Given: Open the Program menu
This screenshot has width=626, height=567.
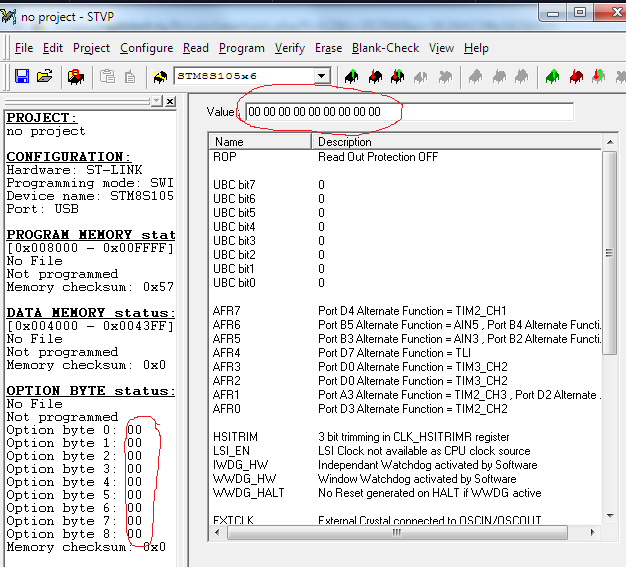Looking at the screenshot, I should tap(241, 48).
